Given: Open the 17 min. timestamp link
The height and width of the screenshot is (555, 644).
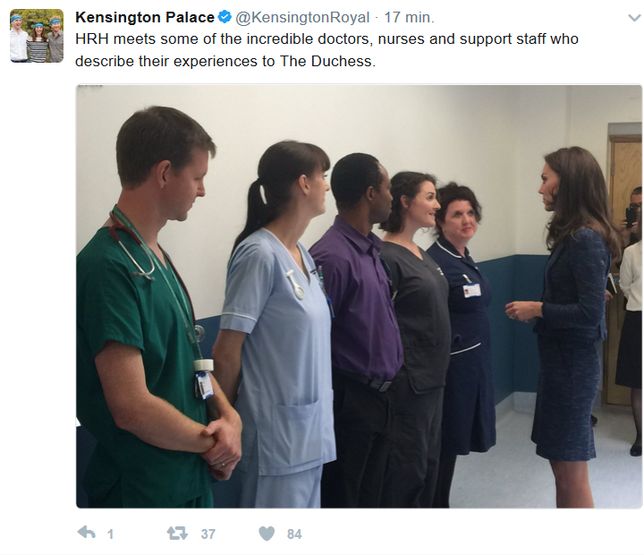Looking at the screenshot, I should pos(409,17).
